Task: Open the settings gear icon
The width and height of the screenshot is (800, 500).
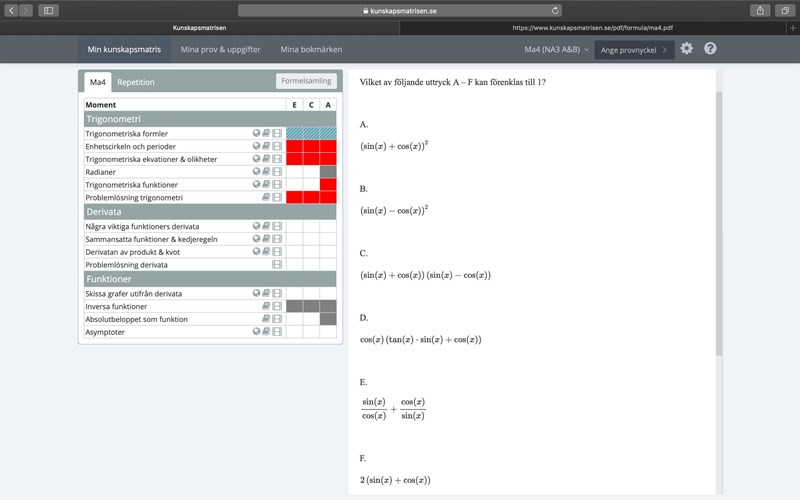Action: pos(686,48)
